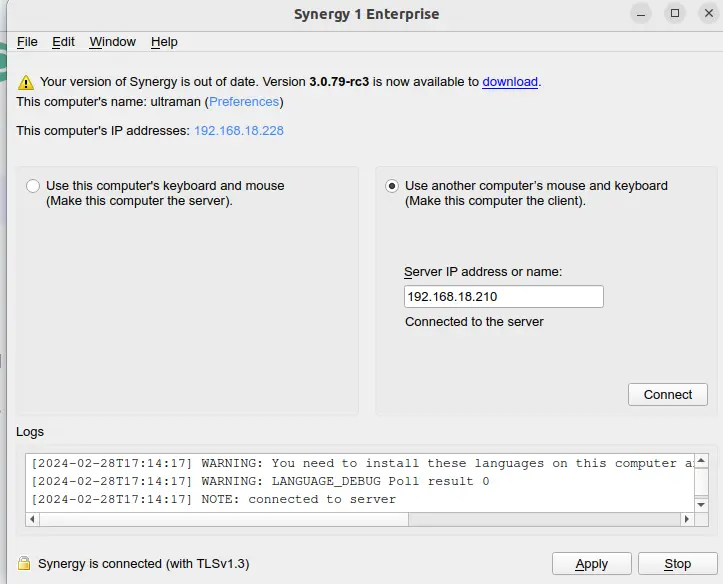The width and height of the screenshot is (723, 584).
Task: Click the Stop button
Action: 677,564
